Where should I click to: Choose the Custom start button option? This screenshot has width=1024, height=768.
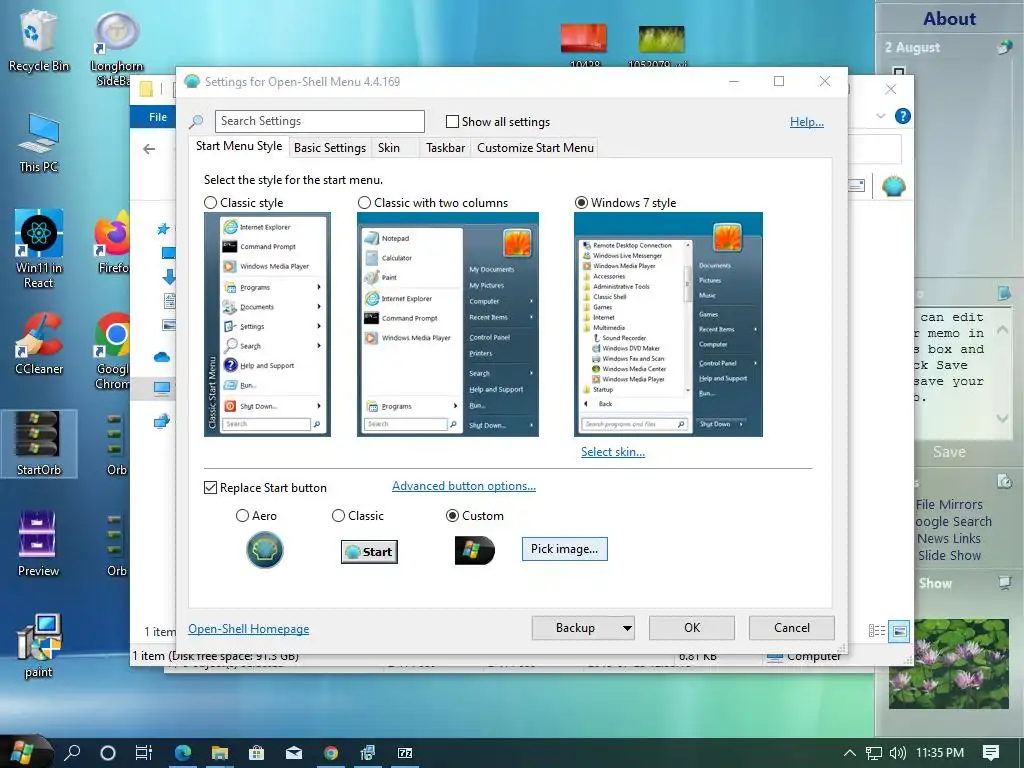pyautogui.click(x=452, y=516)
